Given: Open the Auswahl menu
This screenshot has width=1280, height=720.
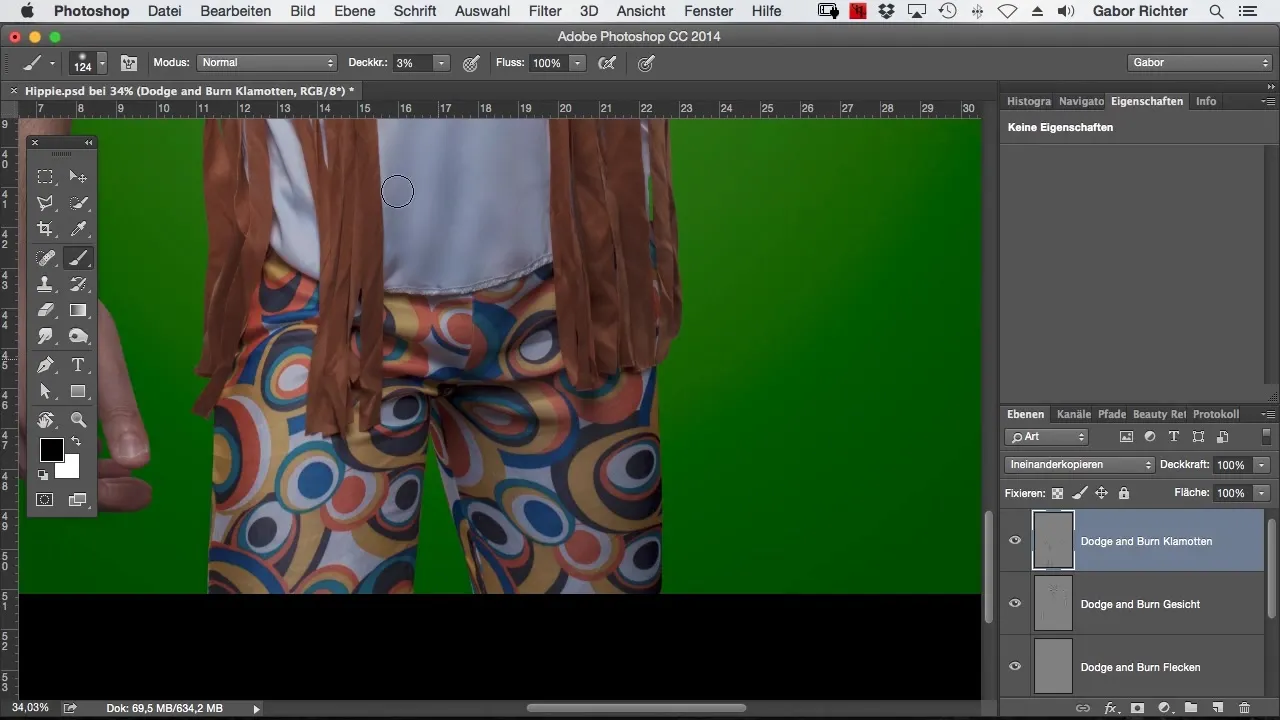Looking at the screenshot, I should click(482, 11).
